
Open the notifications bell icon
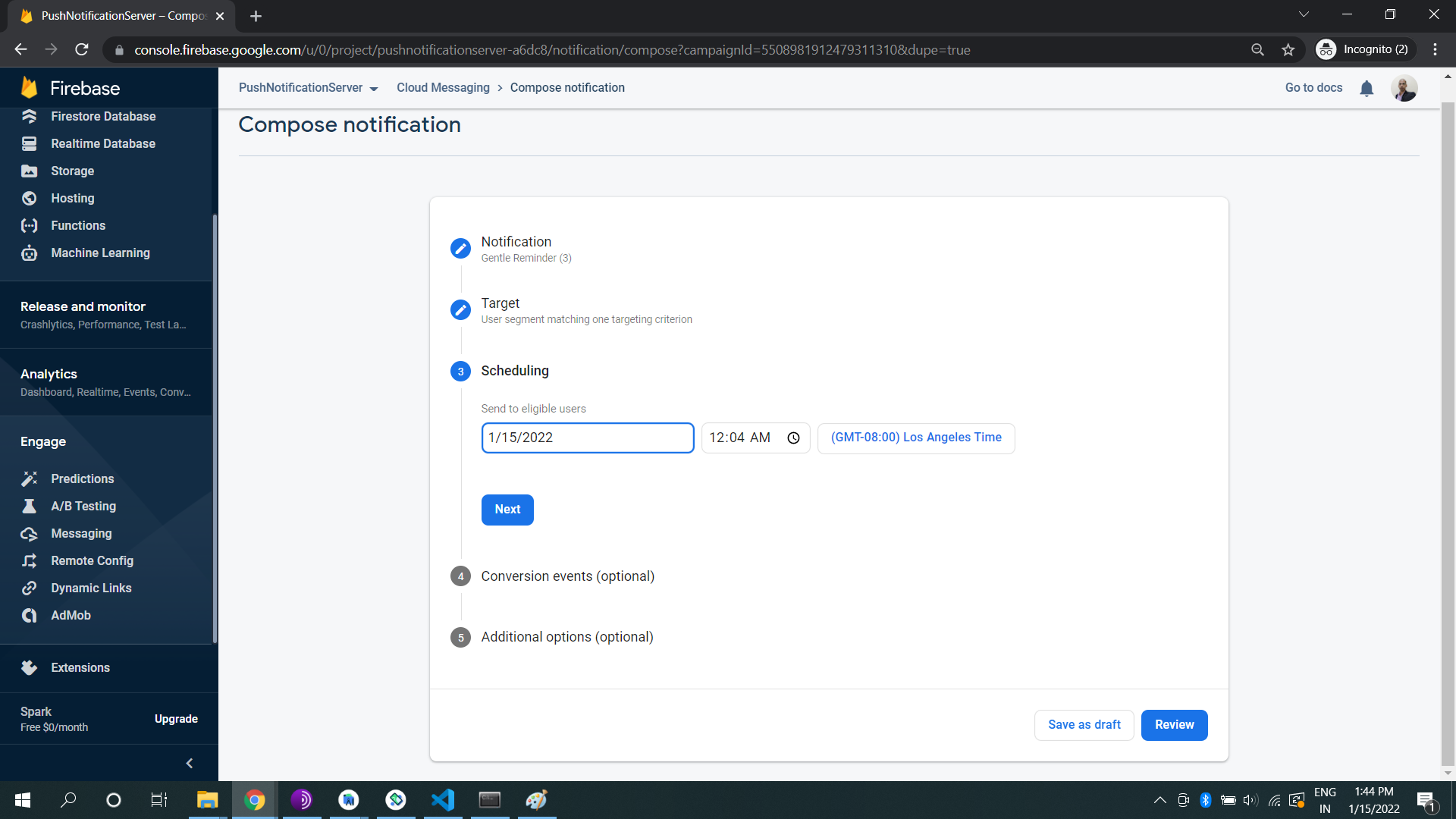[x=1367, y=89]
